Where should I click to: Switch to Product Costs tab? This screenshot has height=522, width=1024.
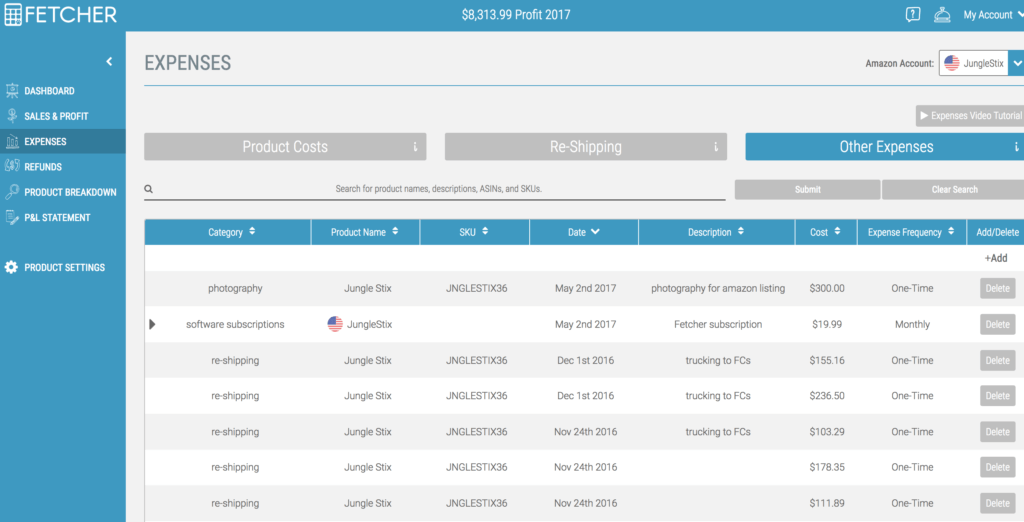[285, 147]
